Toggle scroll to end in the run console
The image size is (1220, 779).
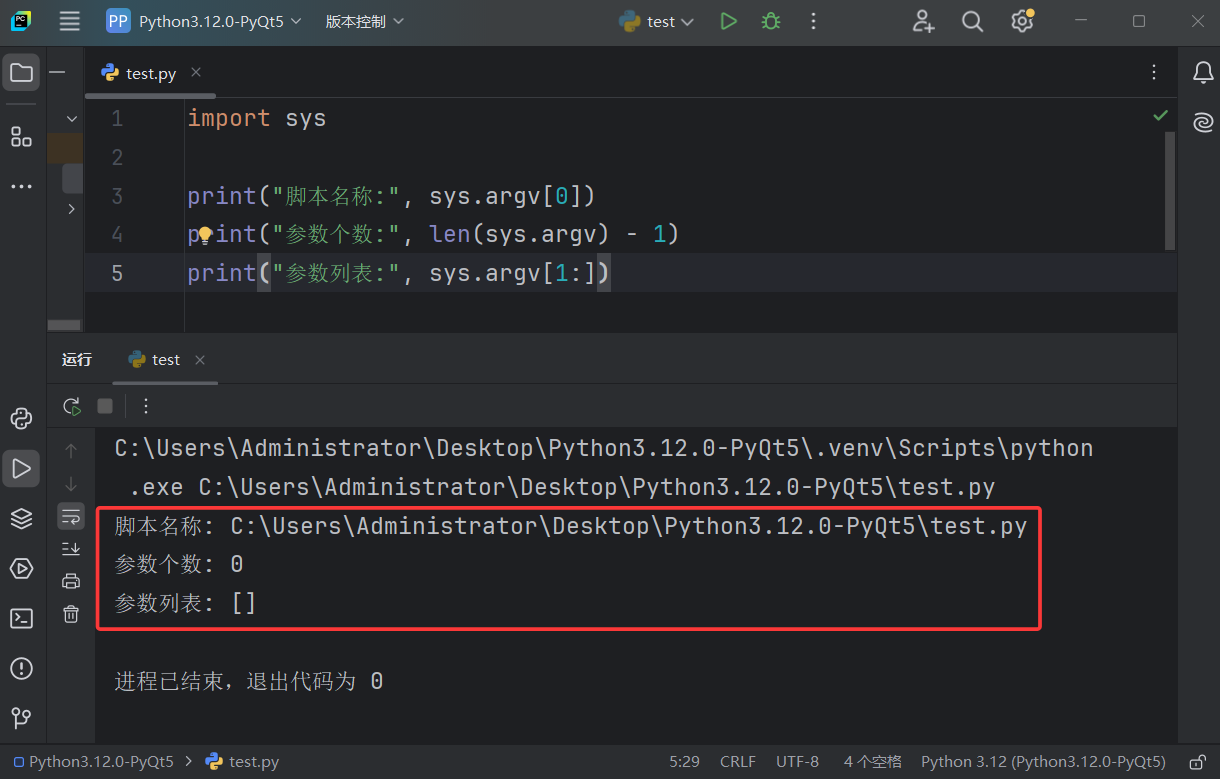[71, 548]
